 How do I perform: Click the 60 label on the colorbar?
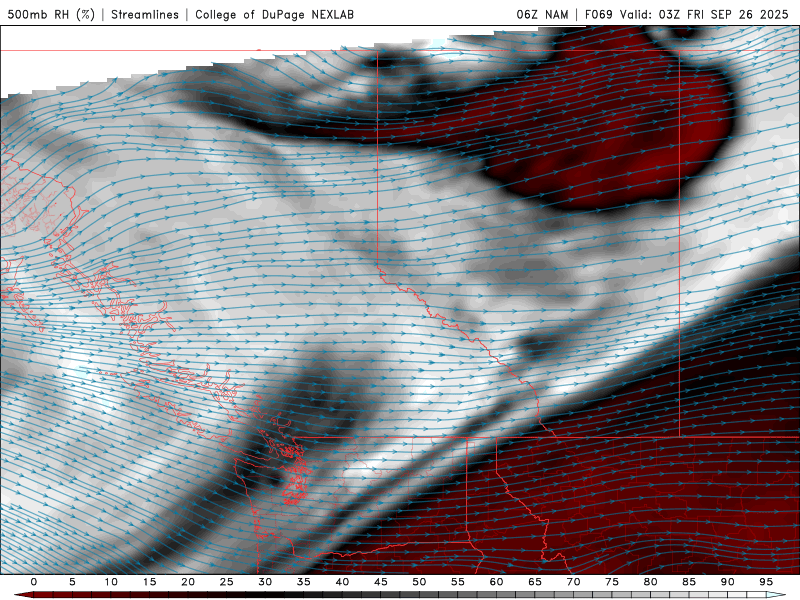496,582
